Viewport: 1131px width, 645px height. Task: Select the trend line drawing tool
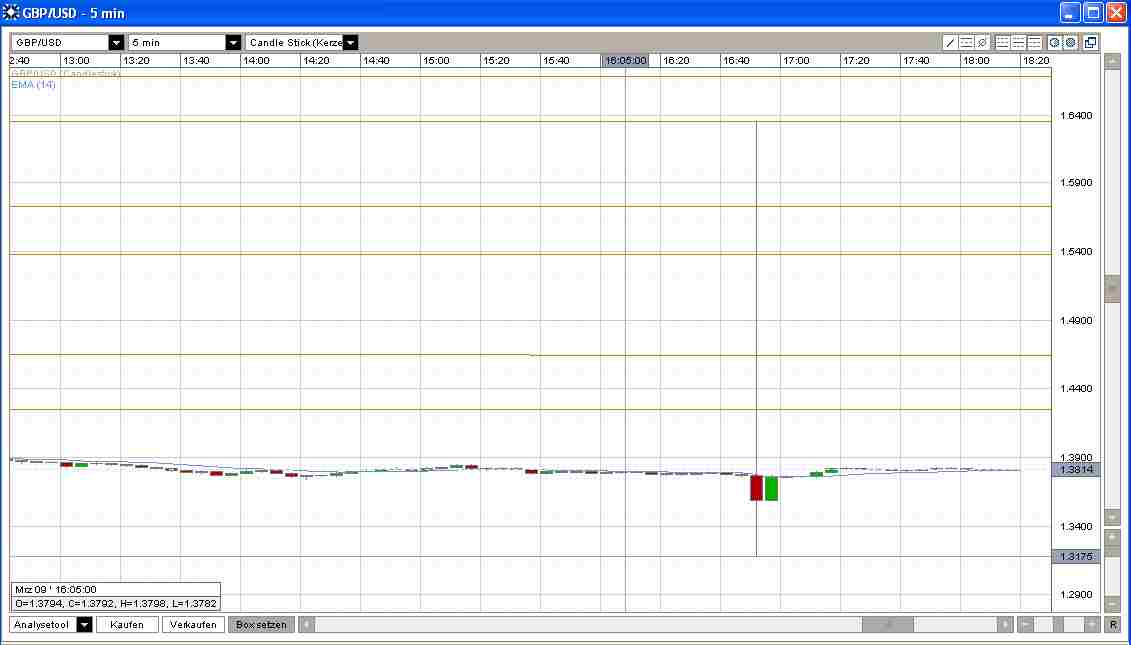pos(950,43)
